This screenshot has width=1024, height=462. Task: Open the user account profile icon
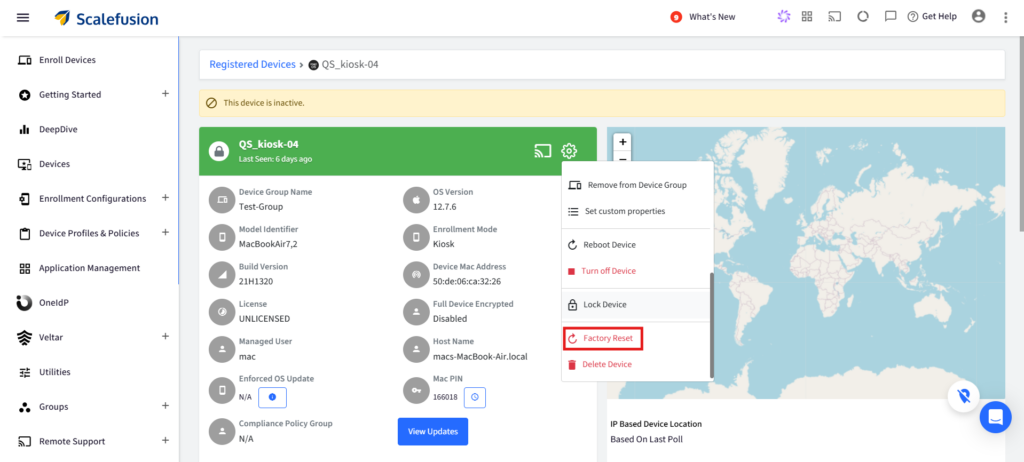click(x=978, y=16)
